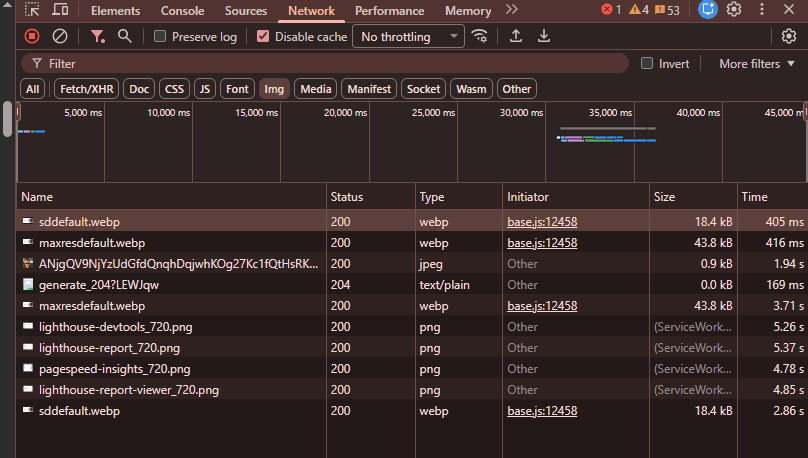This screenshot has width=808, height=458.
Task: Filter requests by Doc type
Action: [139, 89]
